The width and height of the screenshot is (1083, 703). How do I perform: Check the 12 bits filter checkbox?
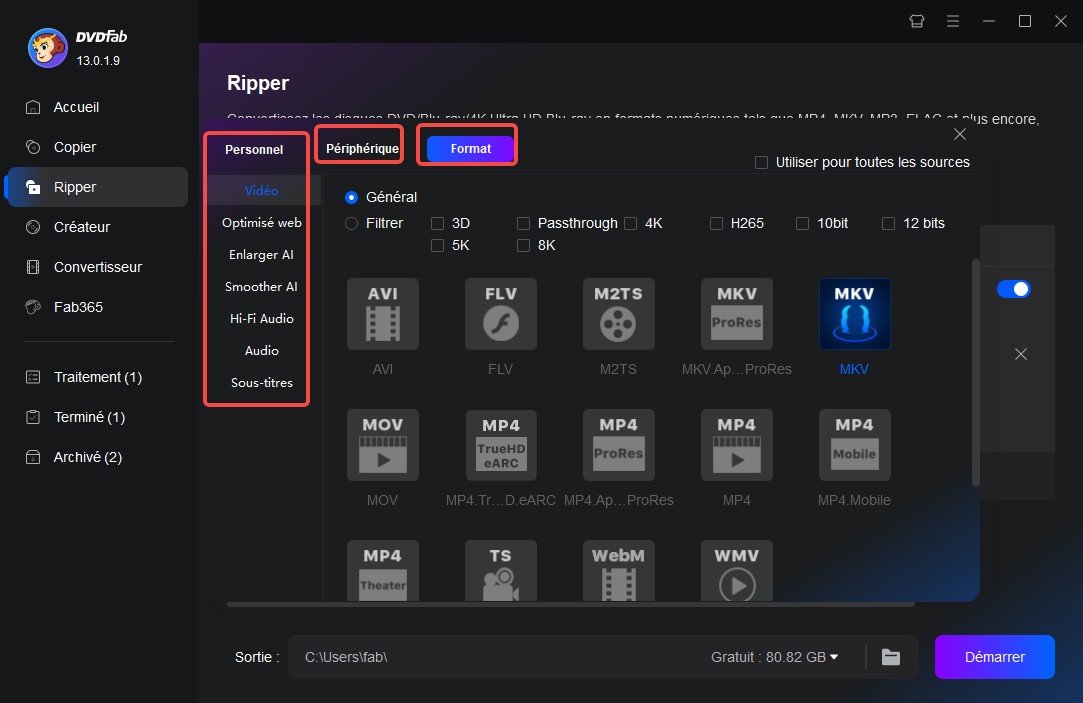click(x=889, y=224)
